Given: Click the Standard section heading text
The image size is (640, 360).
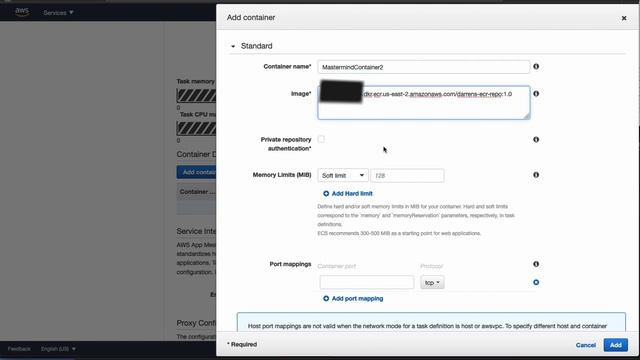Looking at the screenshot, I should point(256,46).
